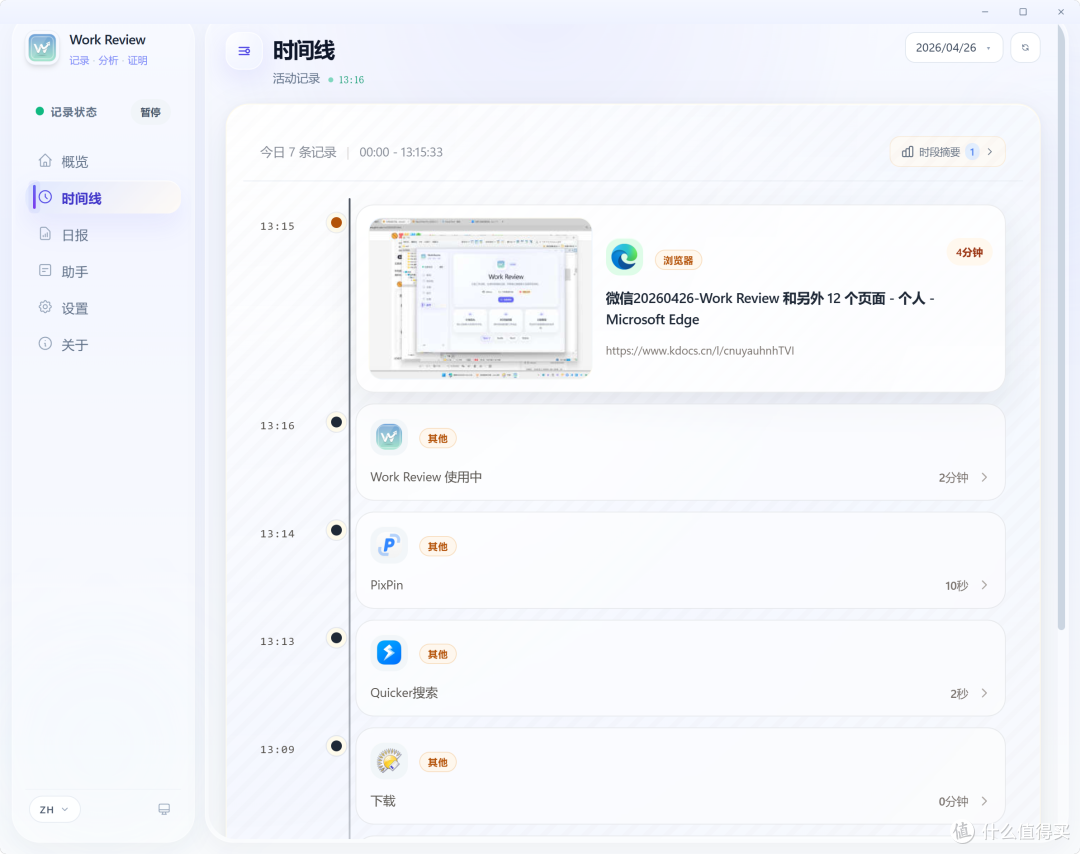The height and width of the screenshot is (854, 1080).
Task: Open the ZH language dropdown
Action: click(x=54, y=809)
